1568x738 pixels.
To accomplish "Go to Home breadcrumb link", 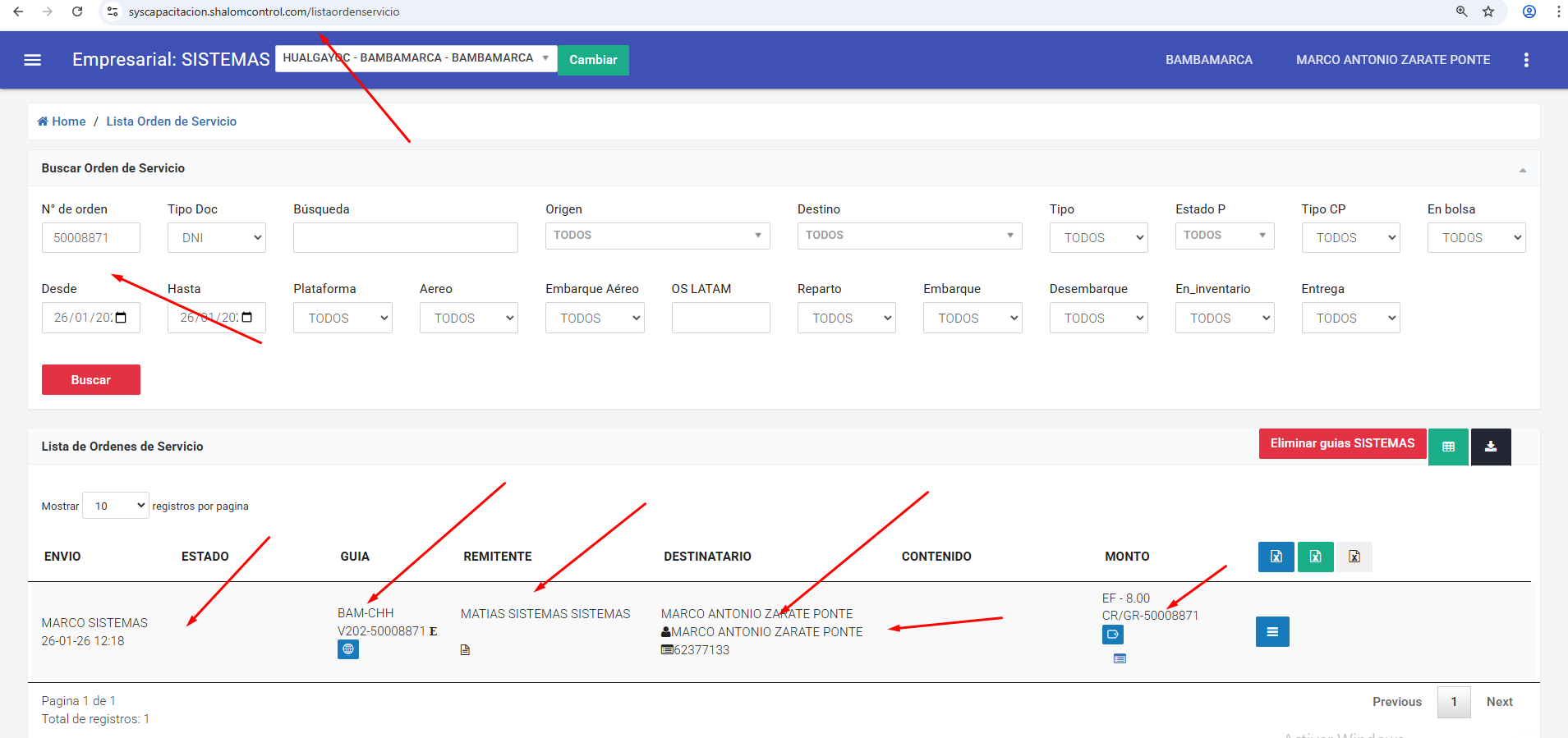I will (62, 121).
